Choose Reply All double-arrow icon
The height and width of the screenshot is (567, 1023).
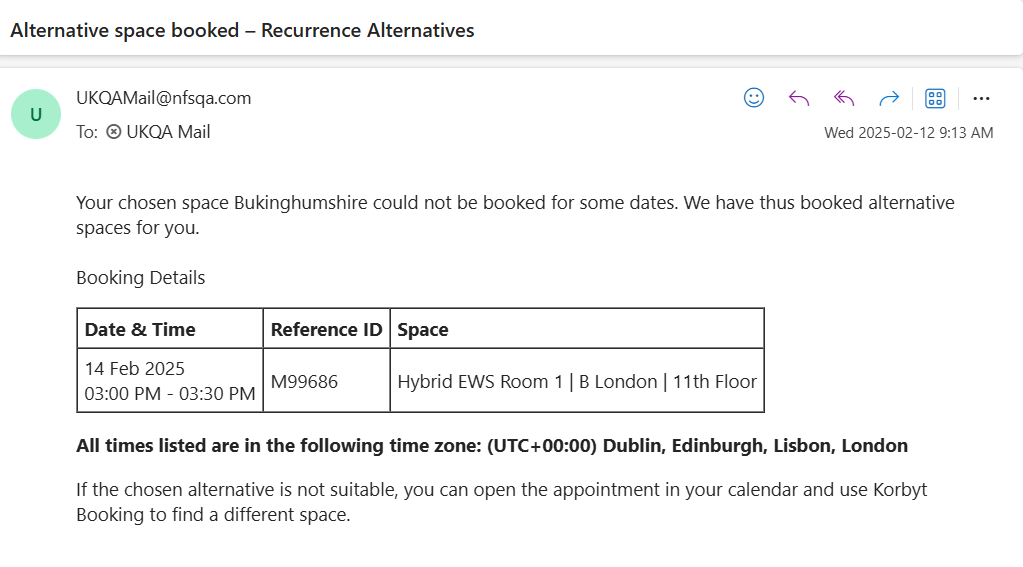tap(844, 99)
